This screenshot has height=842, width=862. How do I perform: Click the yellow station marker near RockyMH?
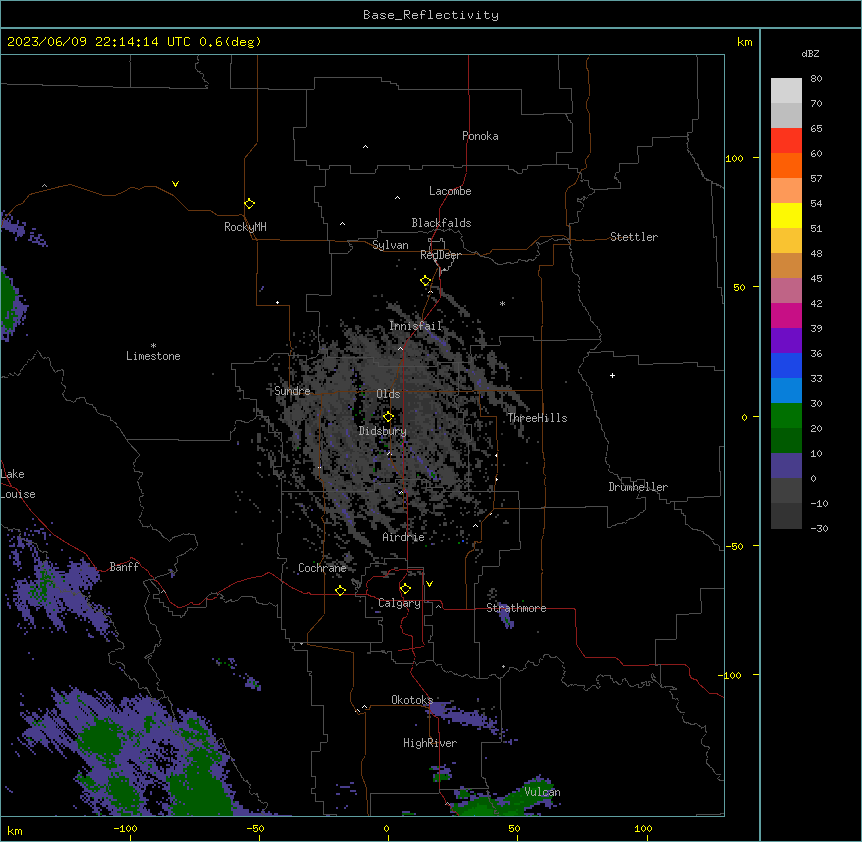point(249,204)
